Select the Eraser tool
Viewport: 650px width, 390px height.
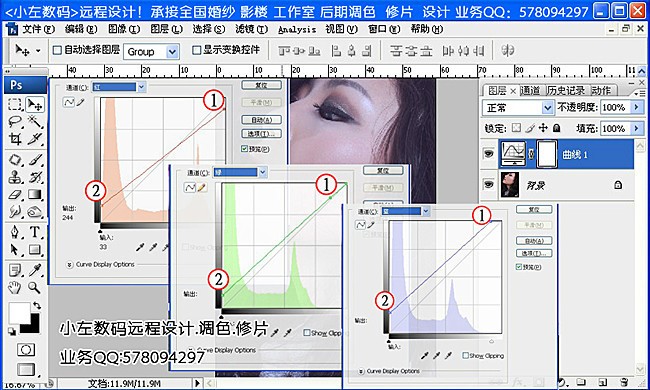click(x=15, y=194)
